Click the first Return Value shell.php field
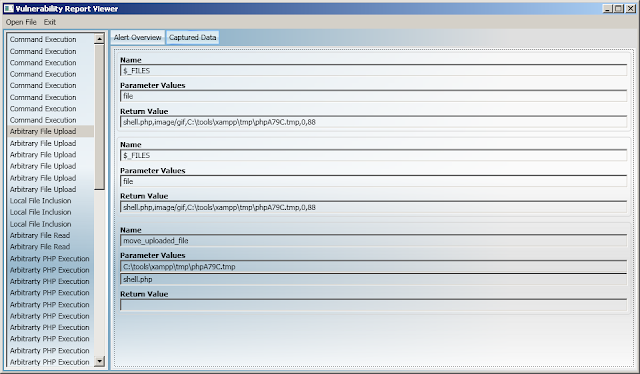Screen dimensions: 640x374 (373, 122)
